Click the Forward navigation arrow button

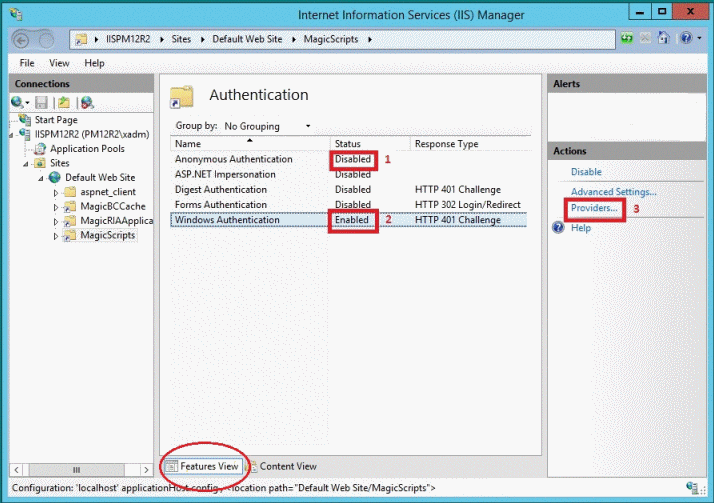[x=46, y=41]
